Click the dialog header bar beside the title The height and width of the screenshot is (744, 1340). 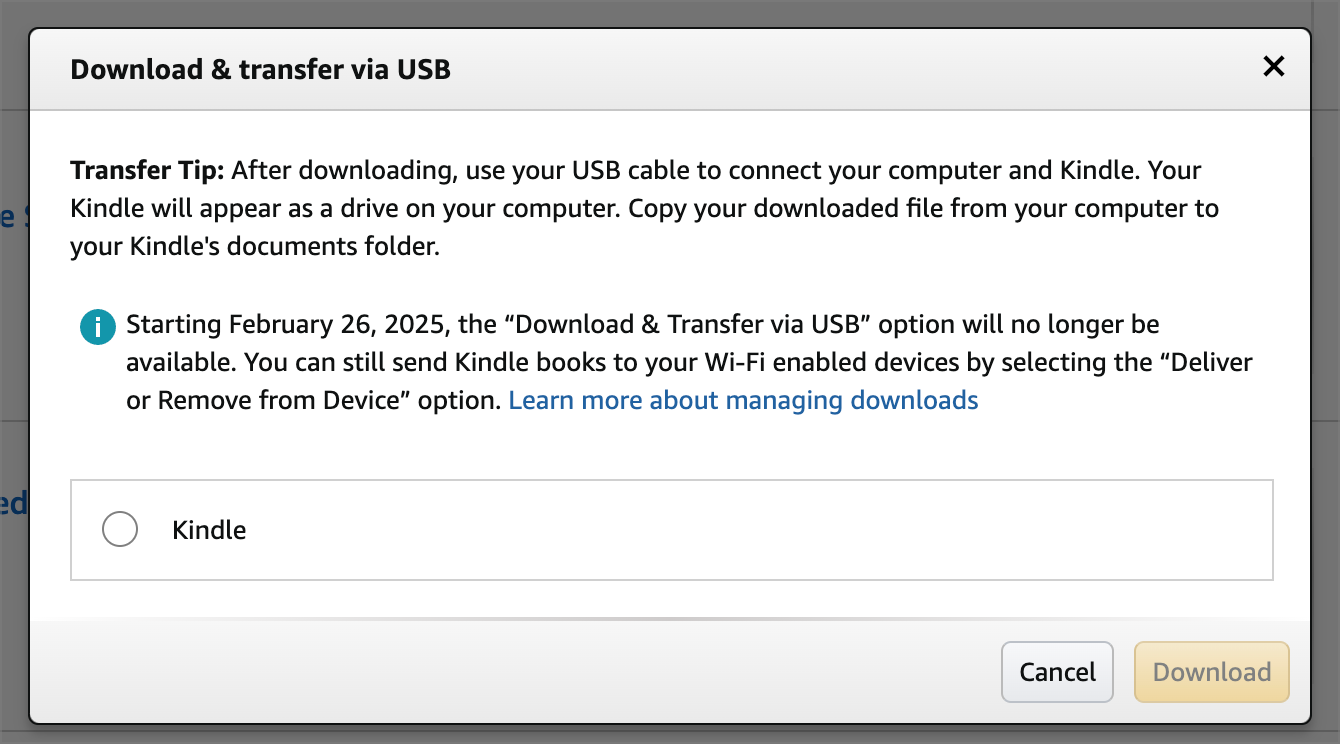(x=850, y=69)
